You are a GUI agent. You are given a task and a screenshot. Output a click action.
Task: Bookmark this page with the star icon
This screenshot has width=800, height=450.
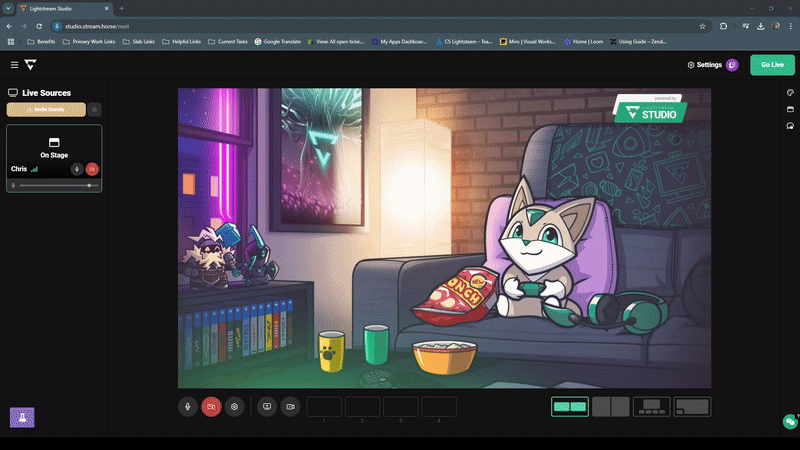(x=702, y=26)
